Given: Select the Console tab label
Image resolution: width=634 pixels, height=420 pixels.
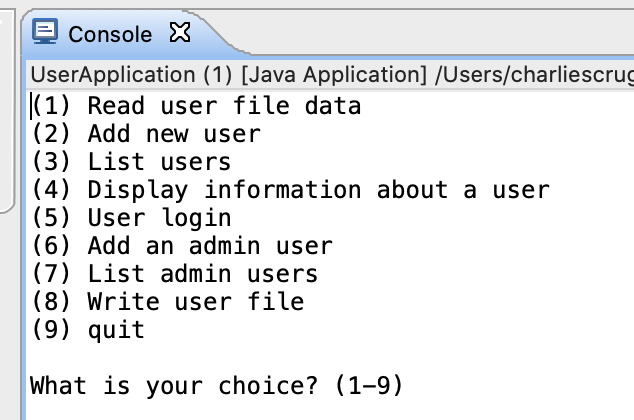Looking at the screenshot, I should [x=110, y=34].
